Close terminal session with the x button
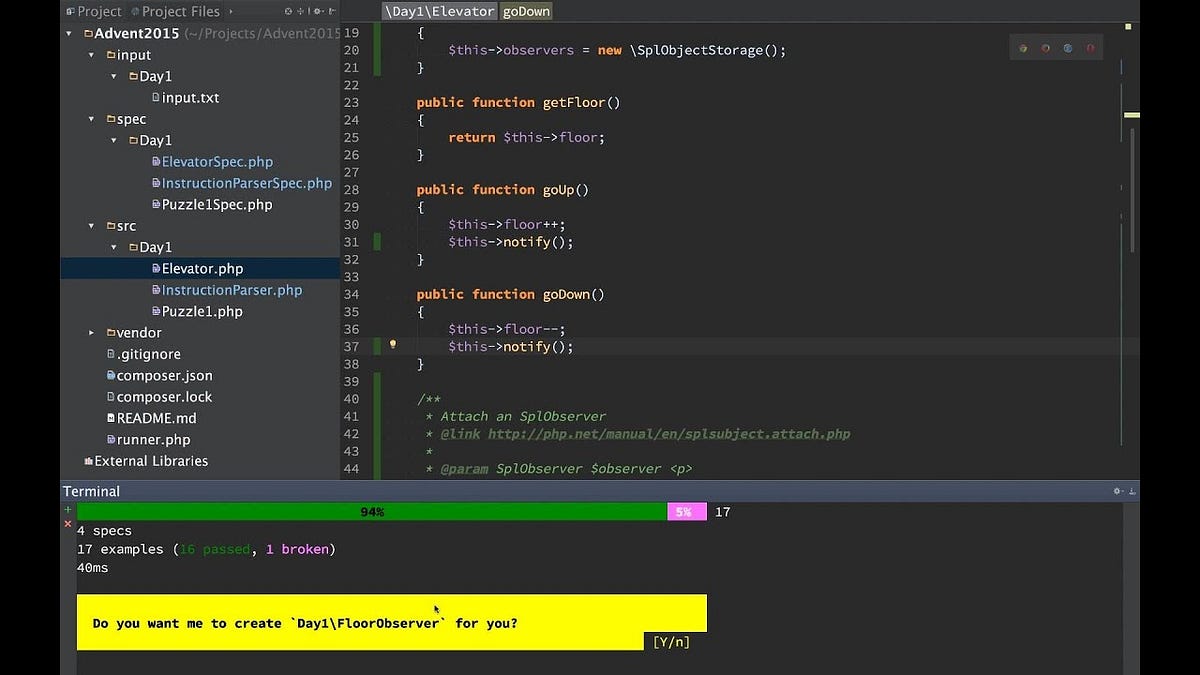Image resolution: width=1200 pixels, height=675 pixels. point(68,524)
